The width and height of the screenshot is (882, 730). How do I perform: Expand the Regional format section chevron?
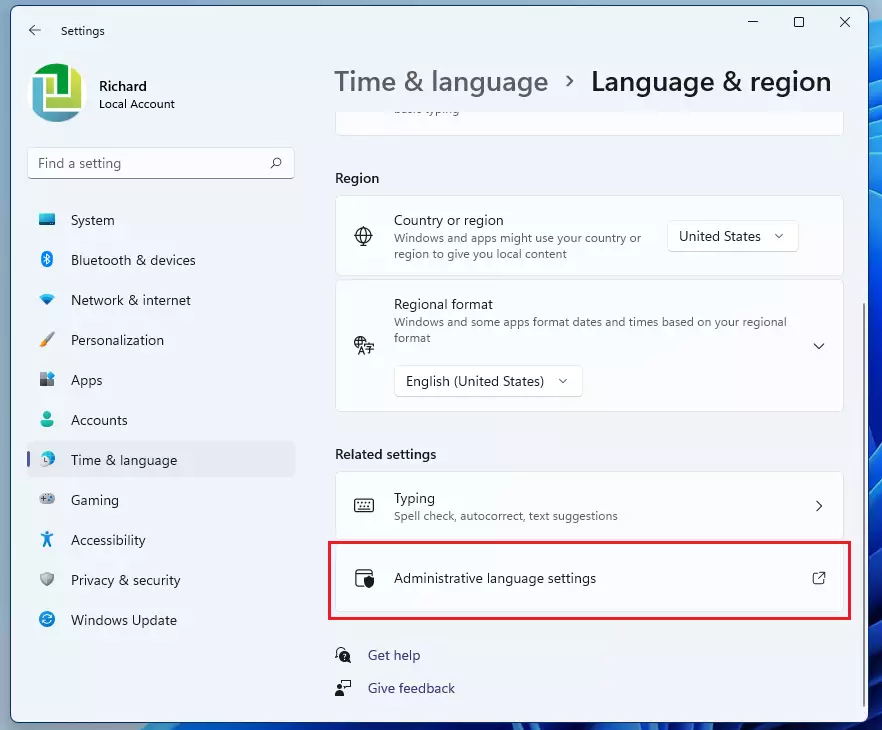pyautogui.click(x=819, y=346)
